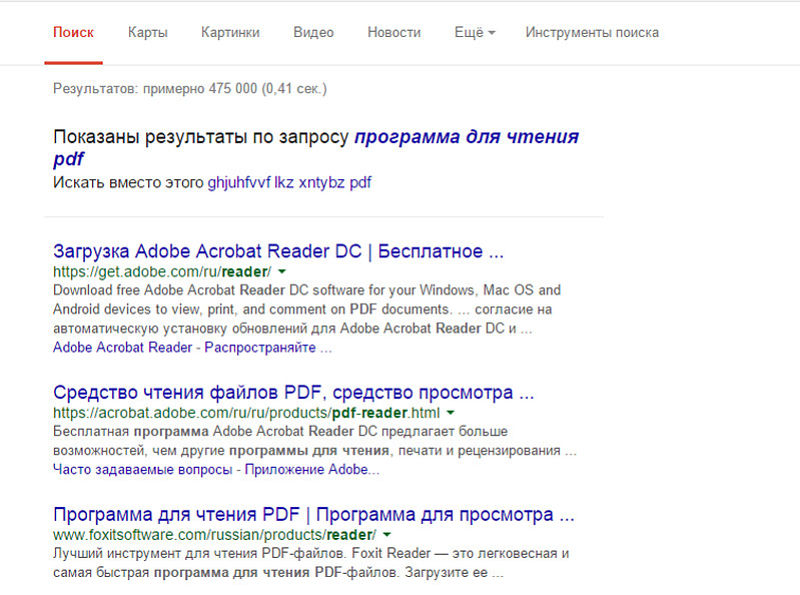
Task: Switch to the Карты tab
Action: tap(148, 33)
